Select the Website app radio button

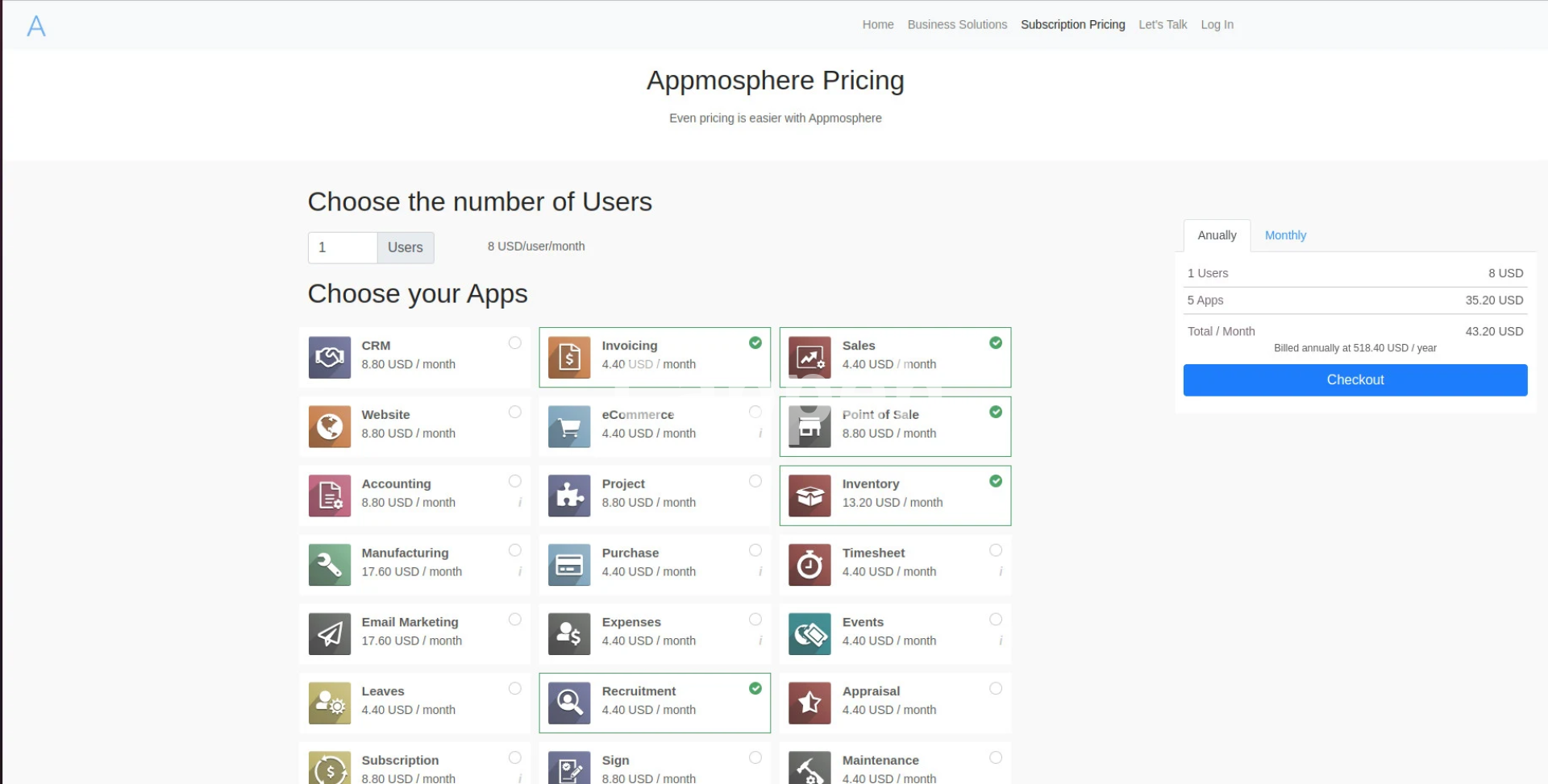514,413
